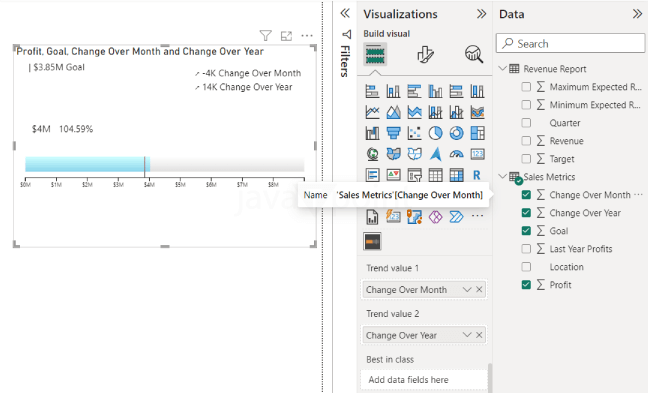Image resolution: width=648 pixels, height=393 pixels.
Task: Select the 100% stacked column chart visual
Action: tap(477, 91)
